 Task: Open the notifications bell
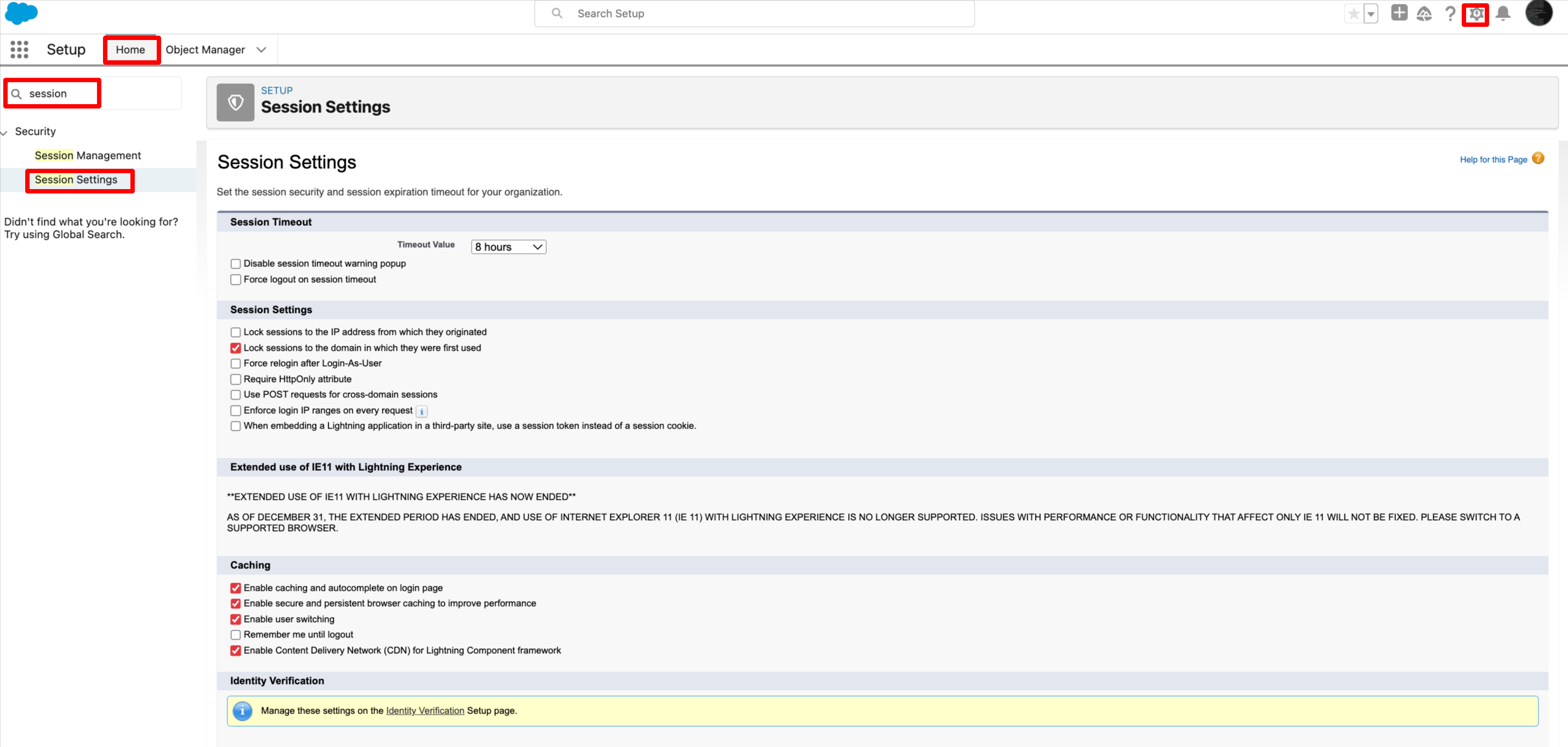pyautogui.click(x=1503, y=13)
